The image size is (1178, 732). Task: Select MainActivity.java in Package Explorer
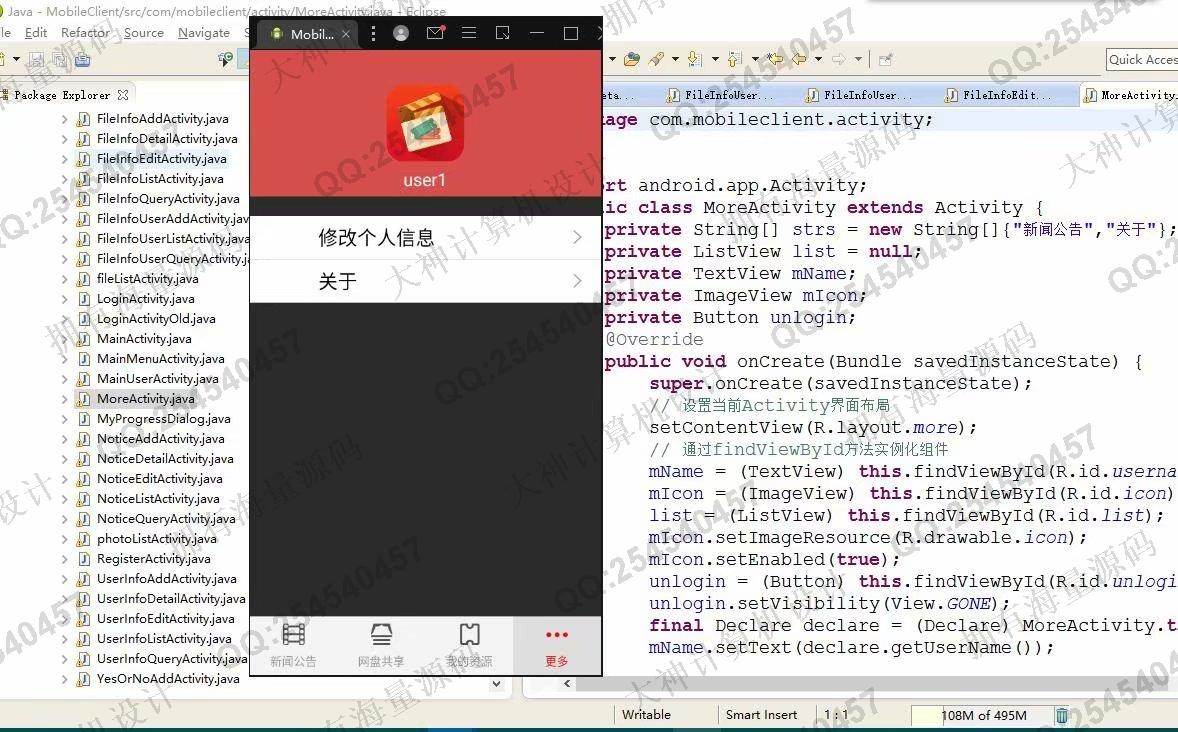pos(144,339)
